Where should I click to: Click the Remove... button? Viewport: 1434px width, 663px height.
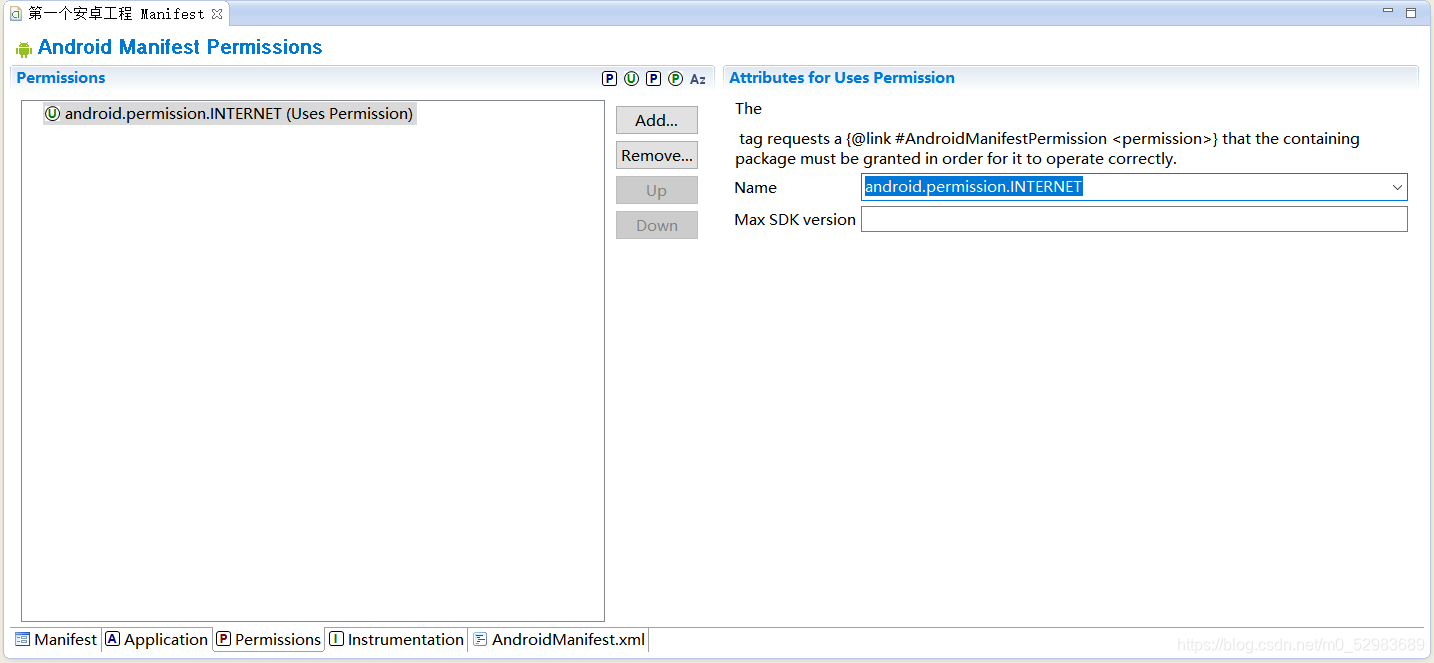(657, 155)
